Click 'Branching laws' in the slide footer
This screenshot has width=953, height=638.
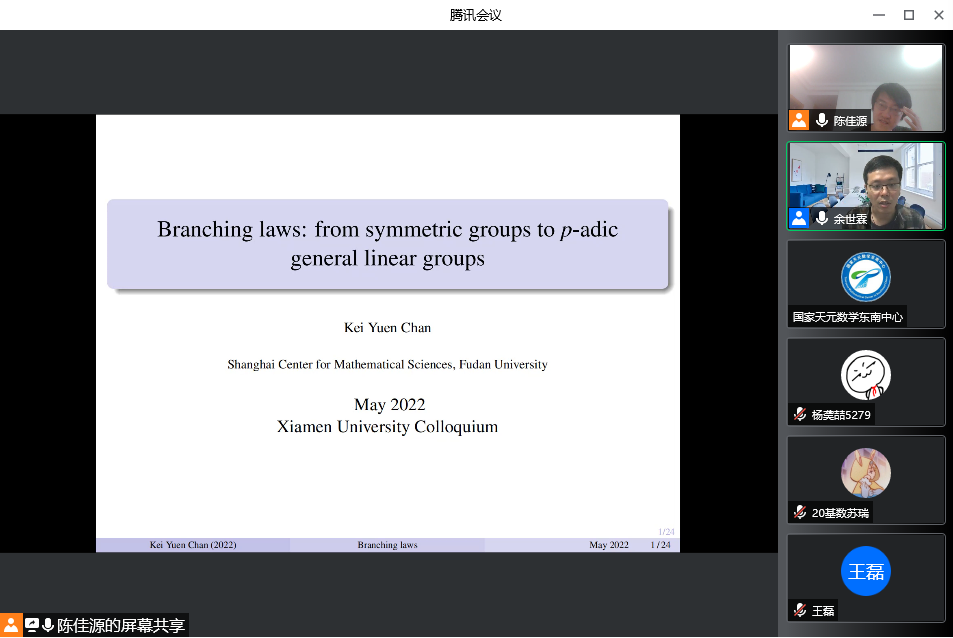click(387, 545)
